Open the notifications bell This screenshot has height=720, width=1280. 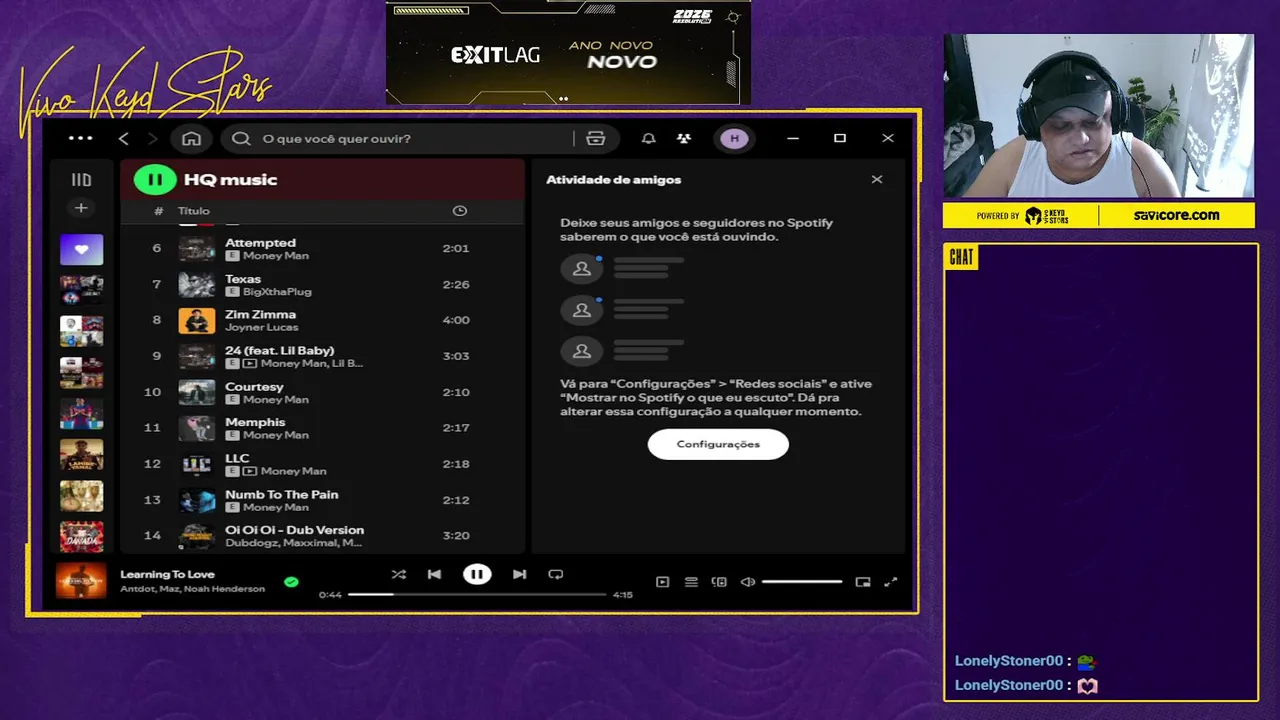point(648,138)
